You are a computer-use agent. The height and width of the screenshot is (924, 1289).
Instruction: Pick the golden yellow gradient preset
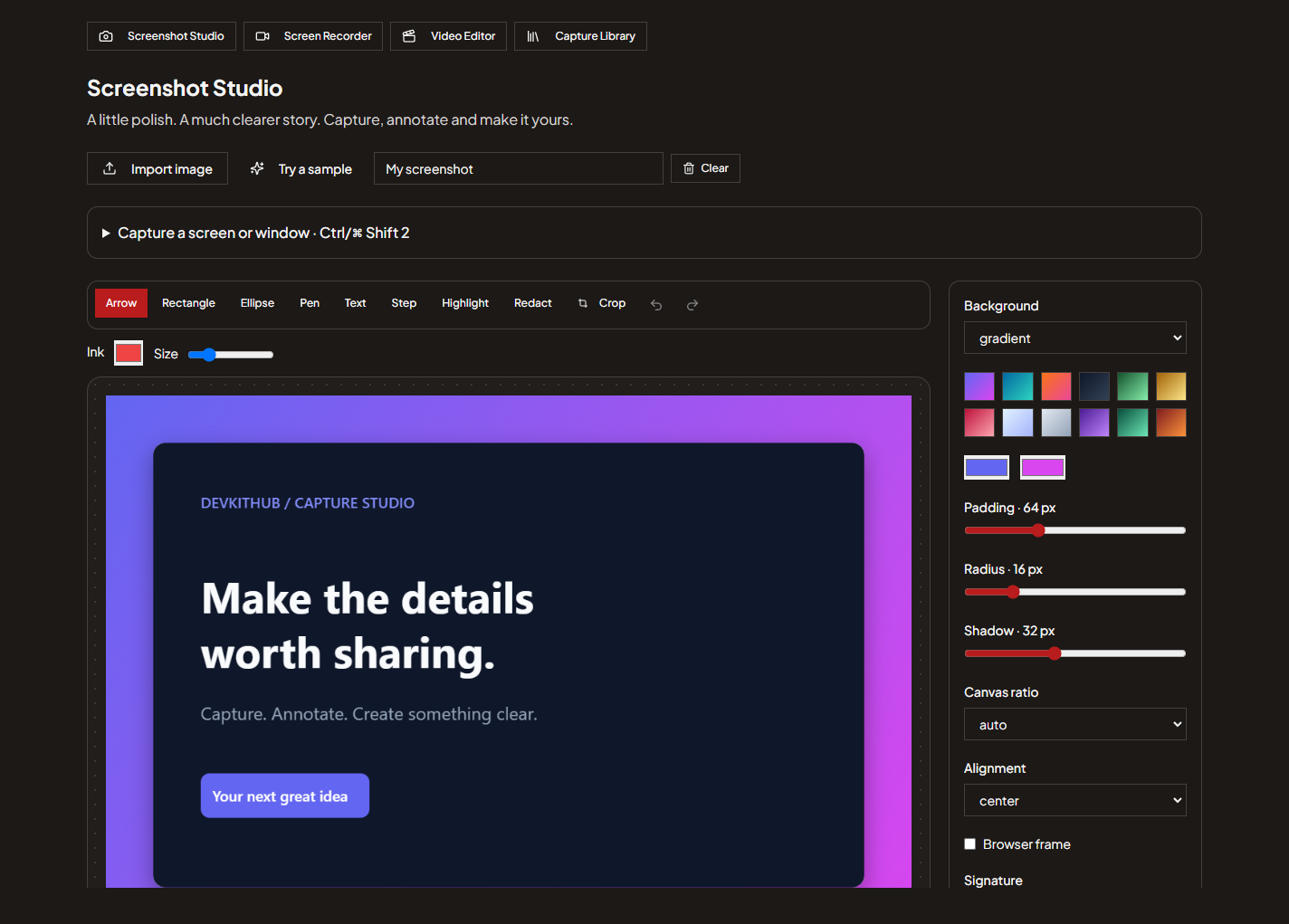coord(1171,386)
